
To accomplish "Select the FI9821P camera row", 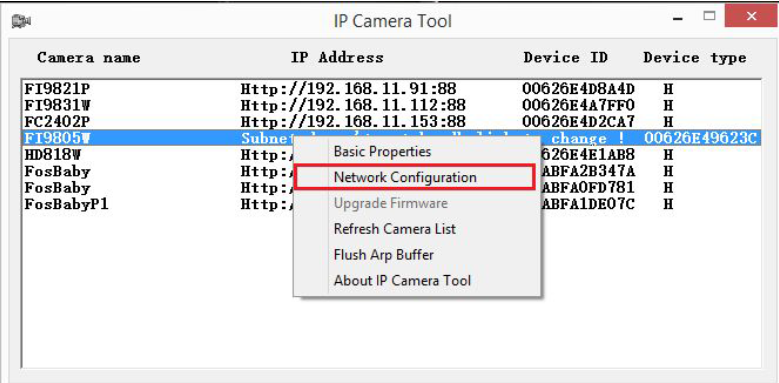I will [x=390, y=89].
